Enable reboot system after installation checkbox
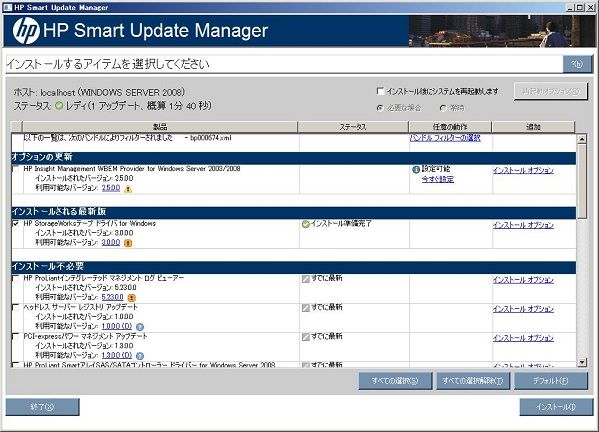Screen dimensions: 599x432 pyautogui.click(x=380, y=91)
